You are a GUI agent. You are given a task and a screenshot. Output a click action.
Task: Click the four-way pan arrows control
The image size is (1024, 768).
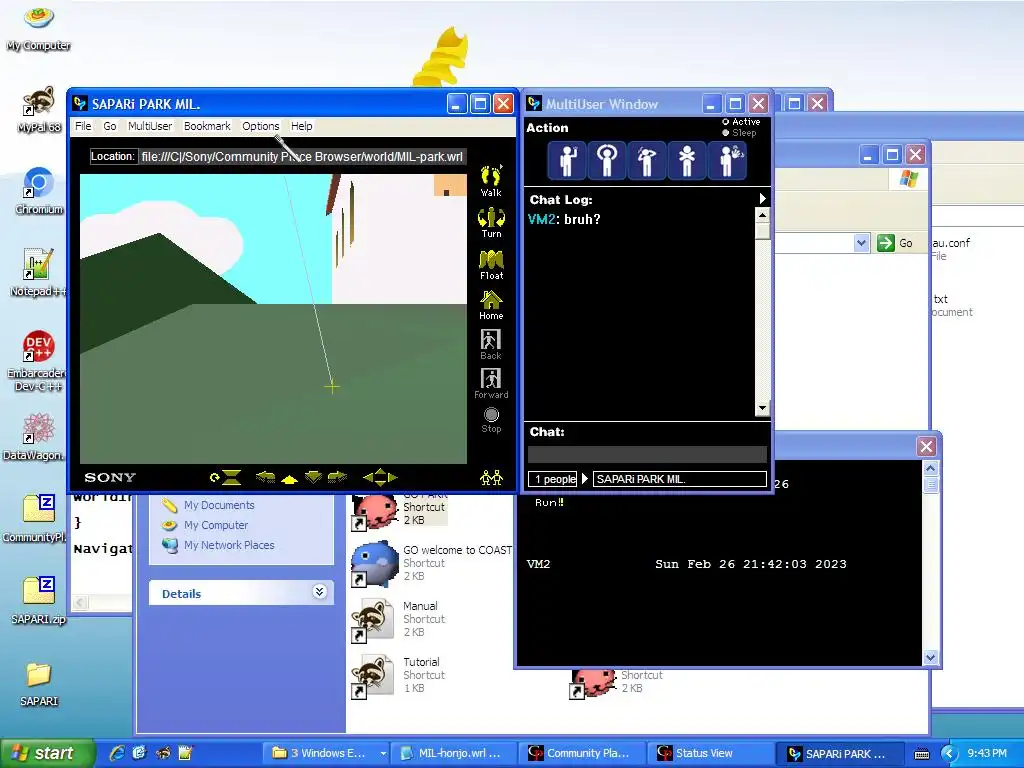coord(380,477)
